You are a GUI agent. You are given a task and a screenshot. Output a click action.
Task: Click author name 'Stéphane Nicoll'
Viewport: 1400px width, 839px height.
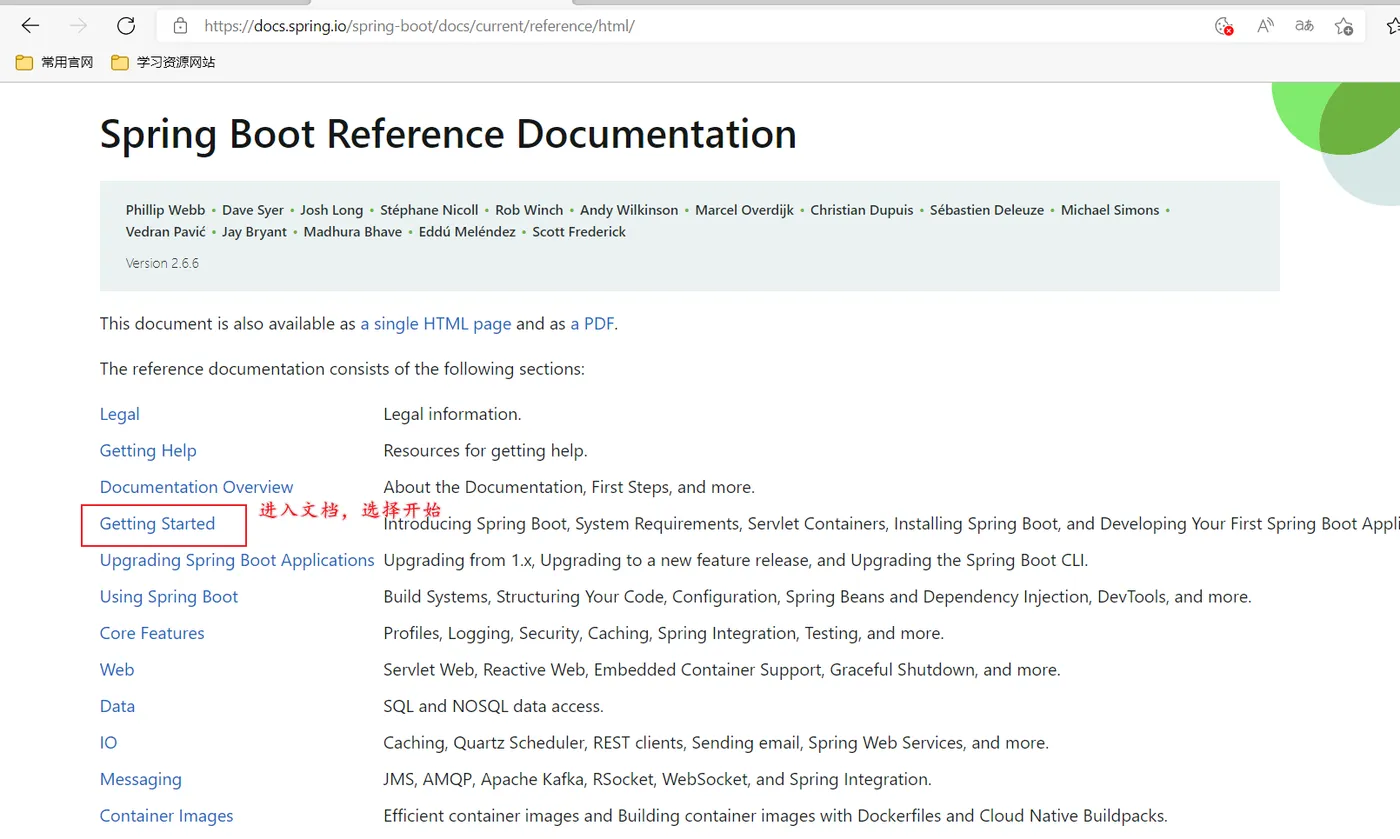429,210
